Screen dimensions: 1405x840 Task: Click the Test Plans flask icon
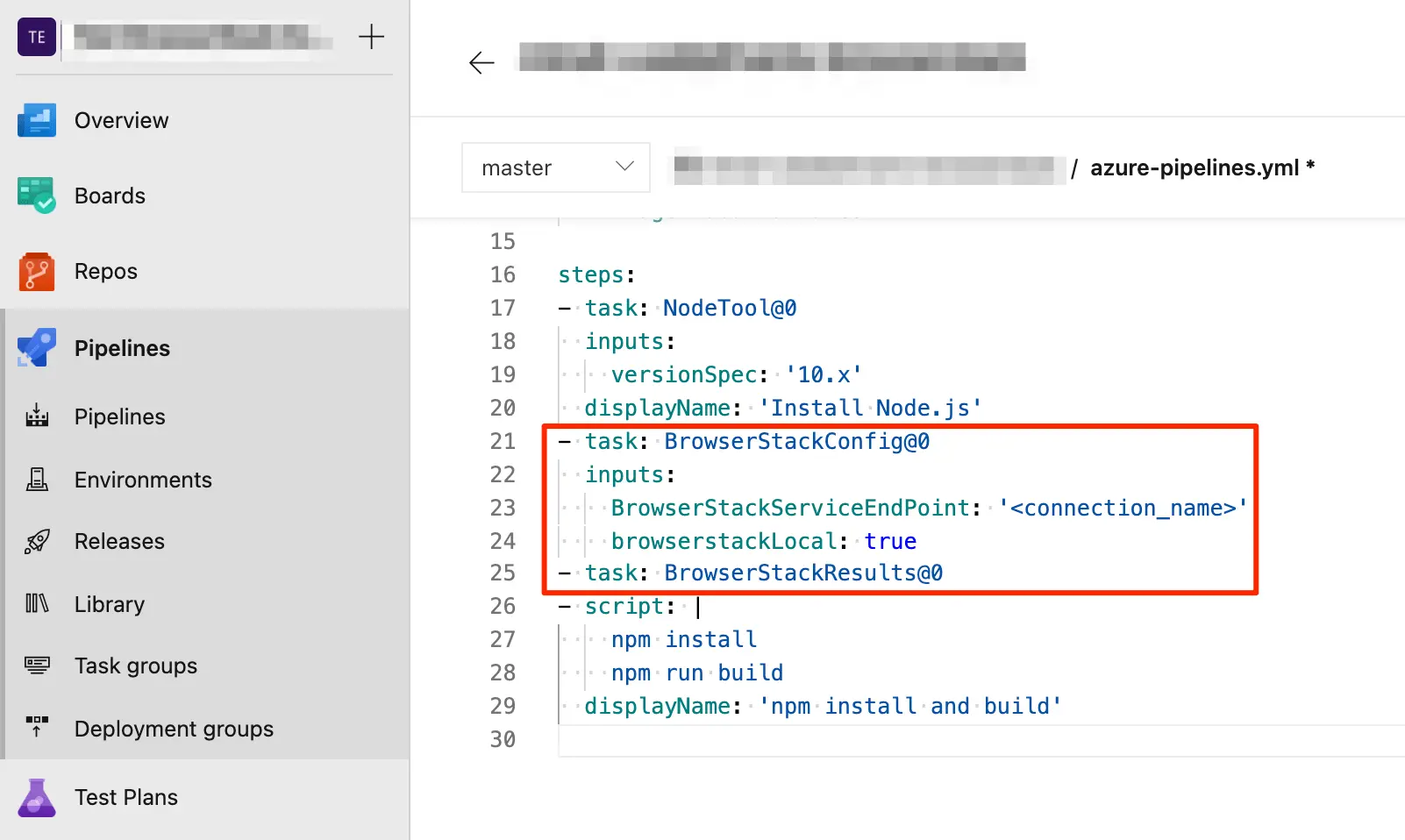[x=37, y=797]
